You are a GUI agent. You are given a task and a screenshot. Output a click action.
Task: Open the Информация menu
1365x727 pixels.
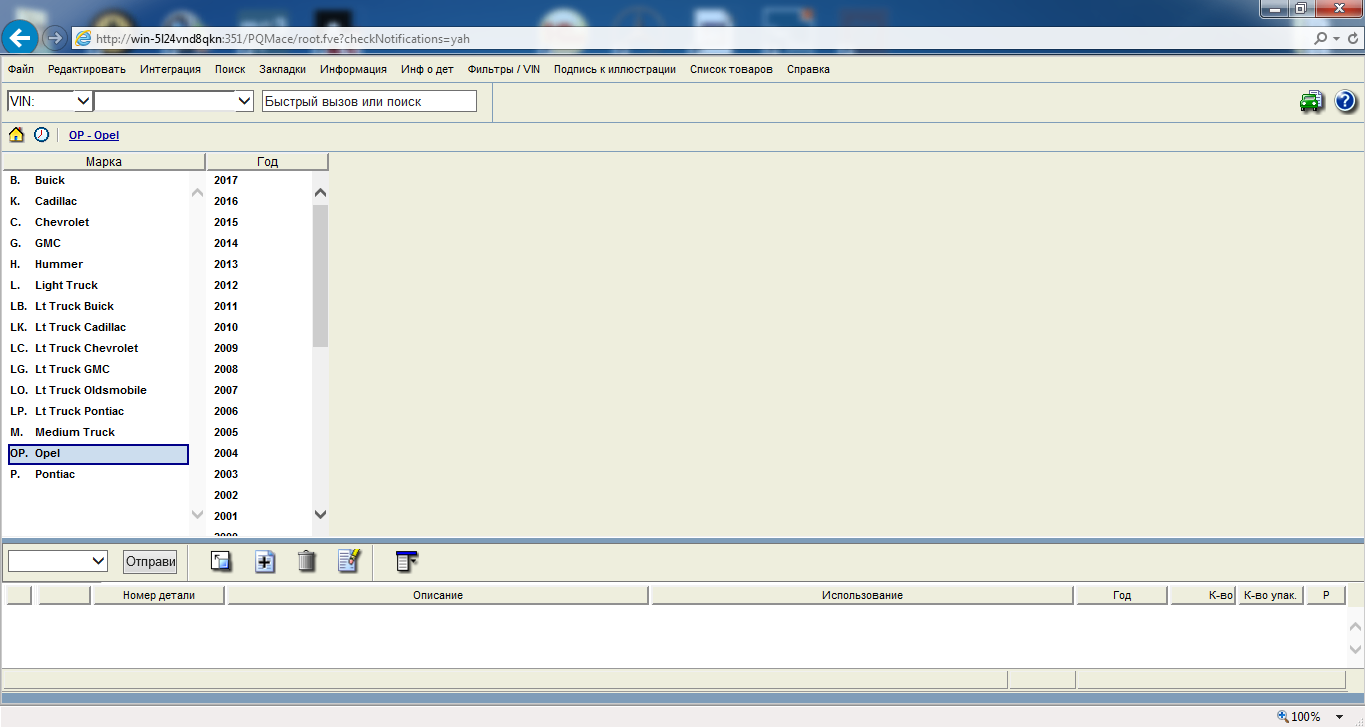click(x=354, y=69)
